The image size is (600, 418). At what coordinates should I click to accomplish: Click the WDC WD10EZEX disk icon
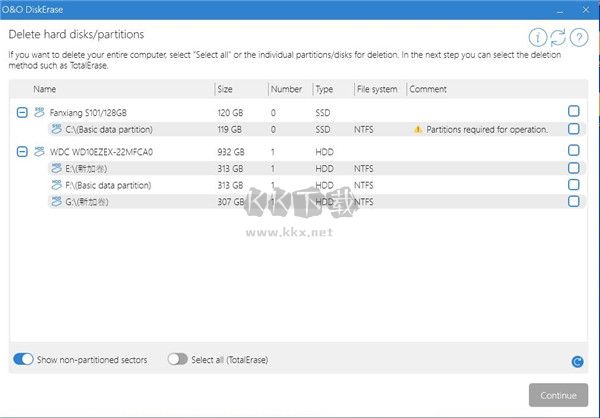point(40,151)
